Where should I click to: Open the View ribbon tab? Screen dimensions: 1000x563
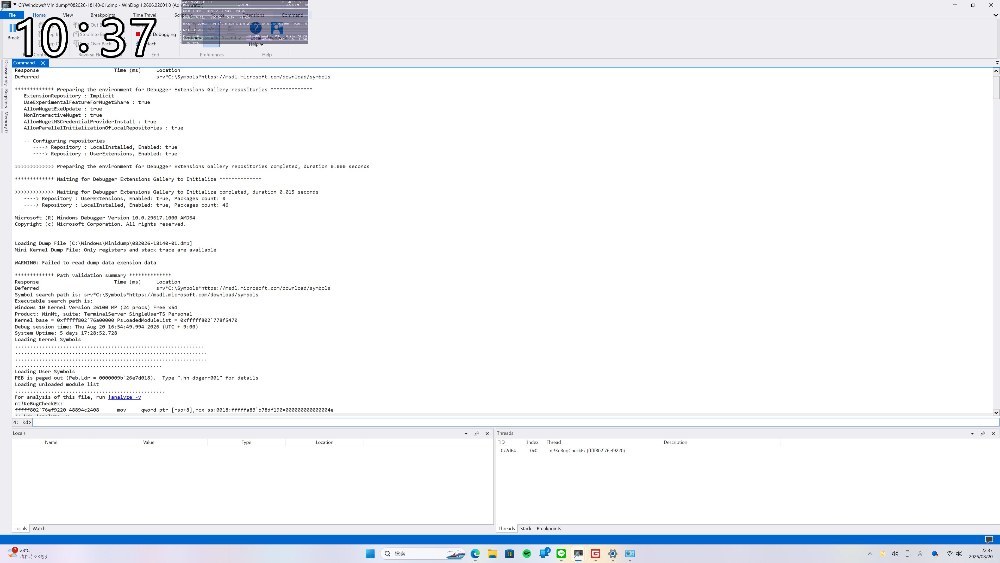pyautogui.click(x=68, y=15)
